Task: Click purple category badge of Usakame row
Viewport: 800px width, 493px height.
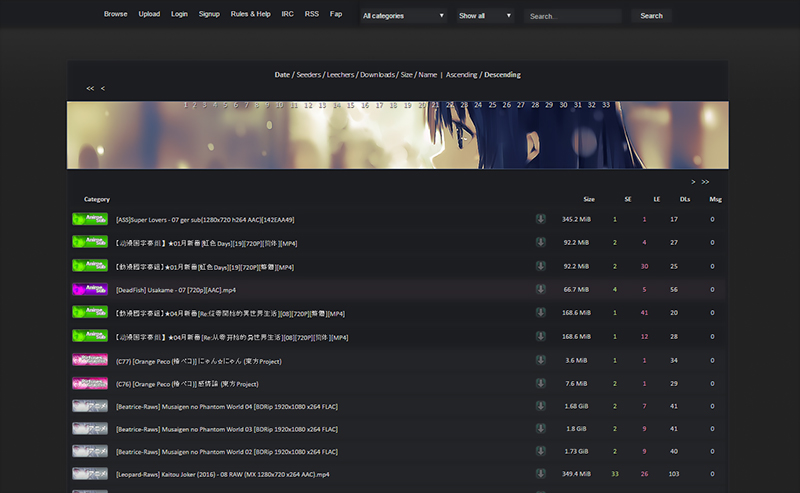Action: point(90,289)
